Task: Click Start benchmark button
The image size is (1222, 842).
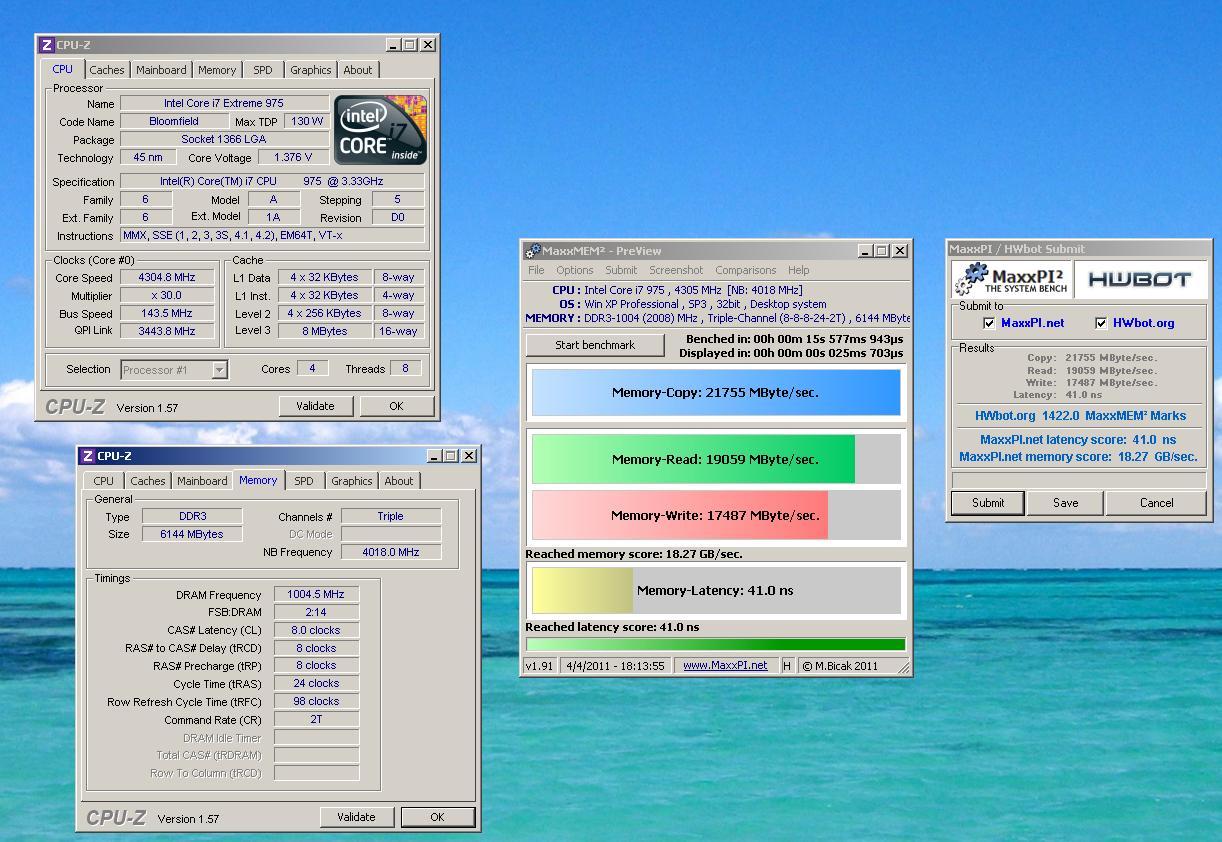Action: point(595,345)
